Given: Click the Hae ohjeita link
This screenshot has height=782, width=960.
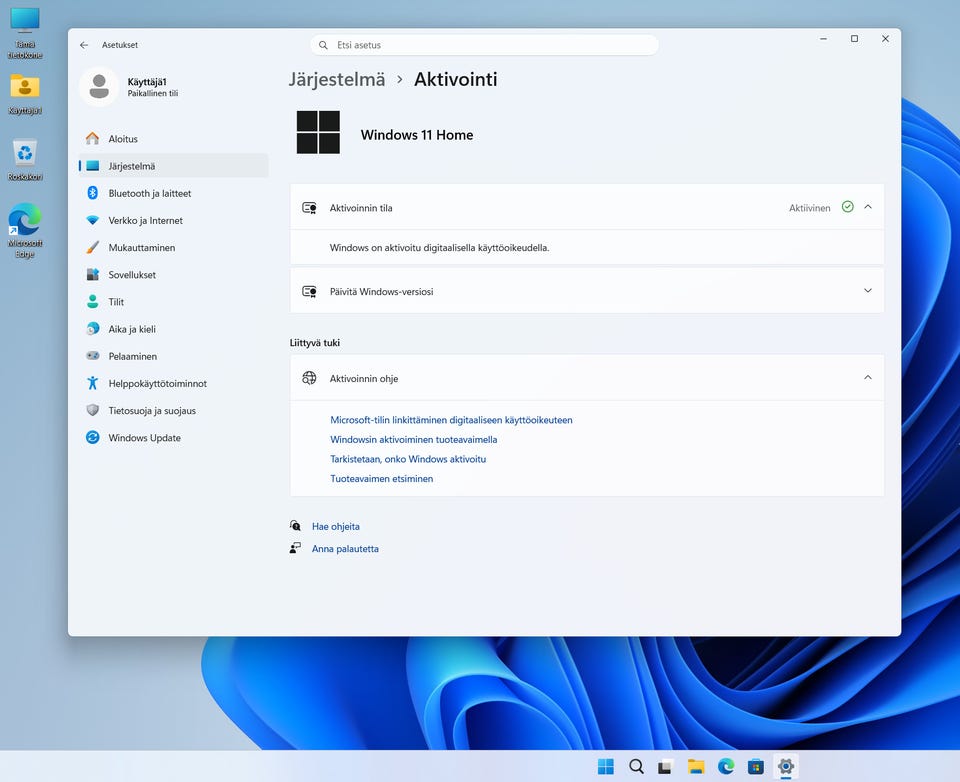Looking at the screenshot, I should point(336,526).
